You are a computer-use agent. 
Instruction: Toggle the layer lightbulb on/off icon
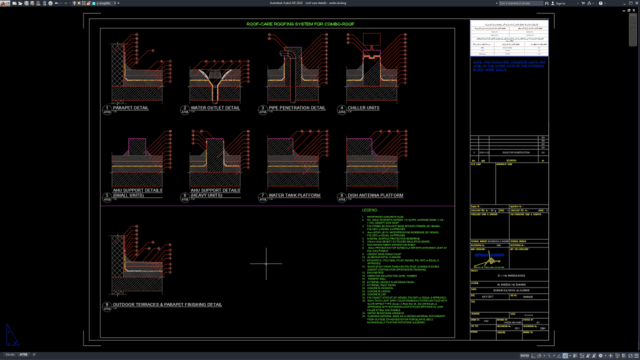(x=75, y=3)
